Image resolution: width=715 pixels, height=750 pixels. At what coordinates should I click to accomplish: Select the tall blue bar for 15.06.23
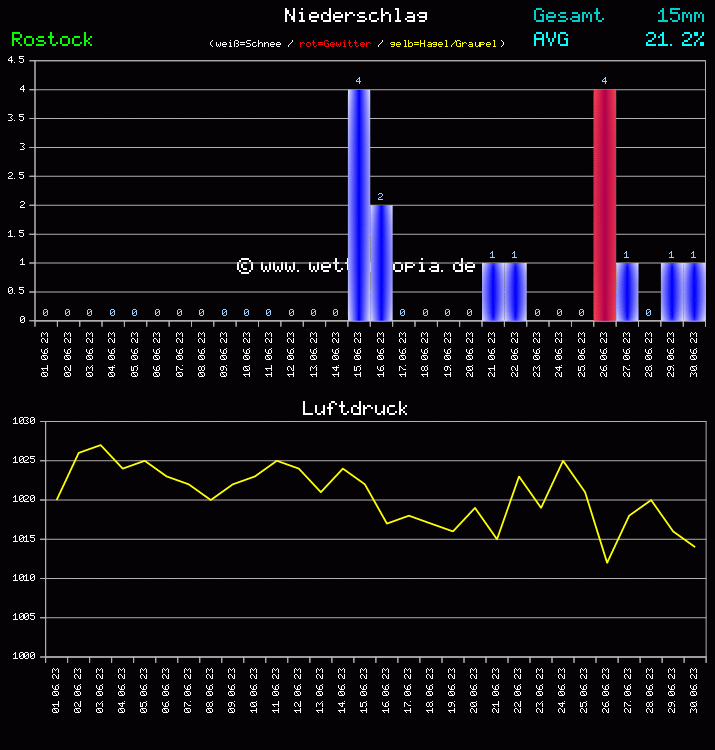point(359,205)
